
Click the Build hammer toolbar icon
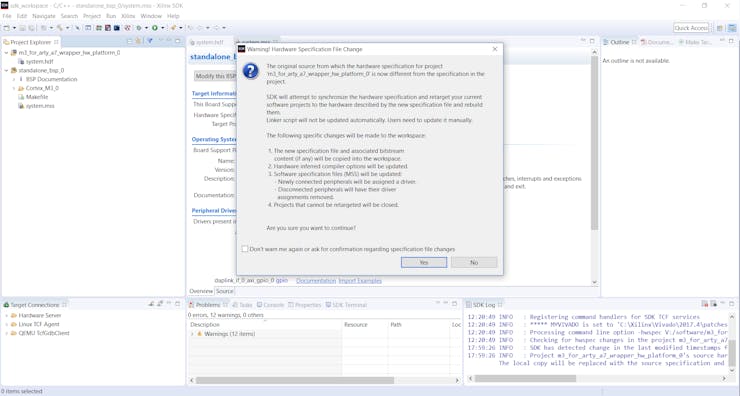(x=59, y=28)
